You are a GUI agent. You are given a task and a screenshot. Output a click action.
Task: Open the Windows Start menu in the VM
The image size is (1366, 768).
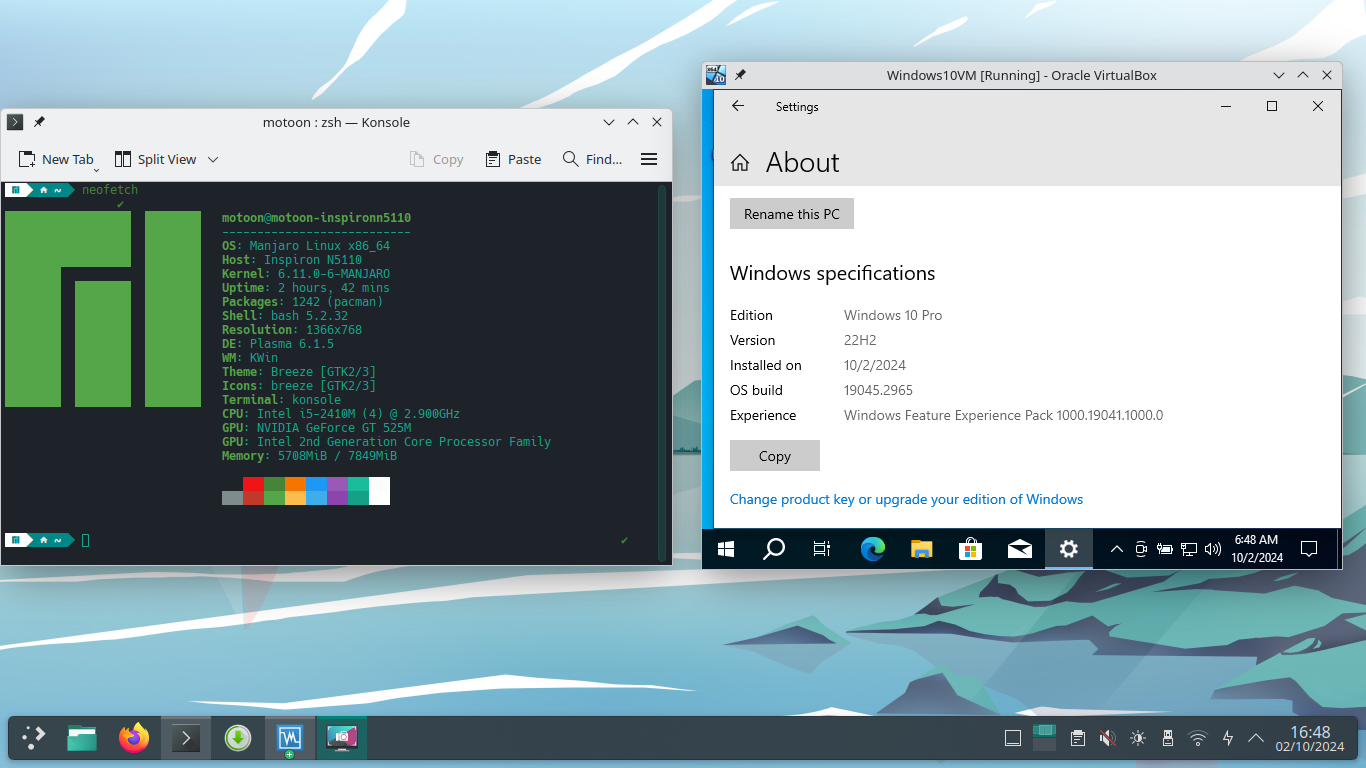pyautogui.click(x=726, y=548)
